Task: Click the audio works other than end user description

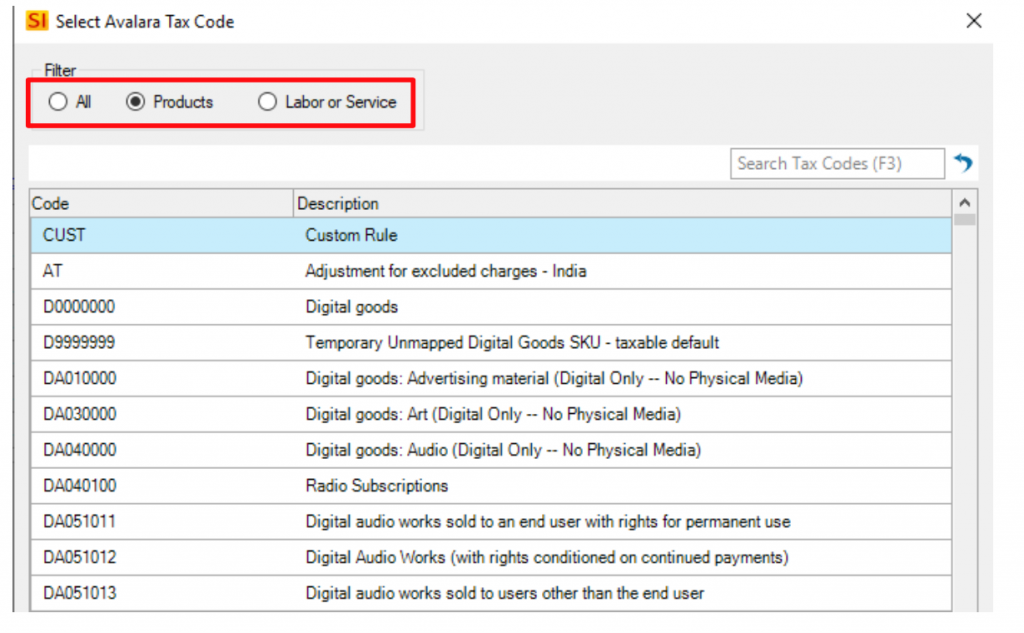Action: coord(505,593)
